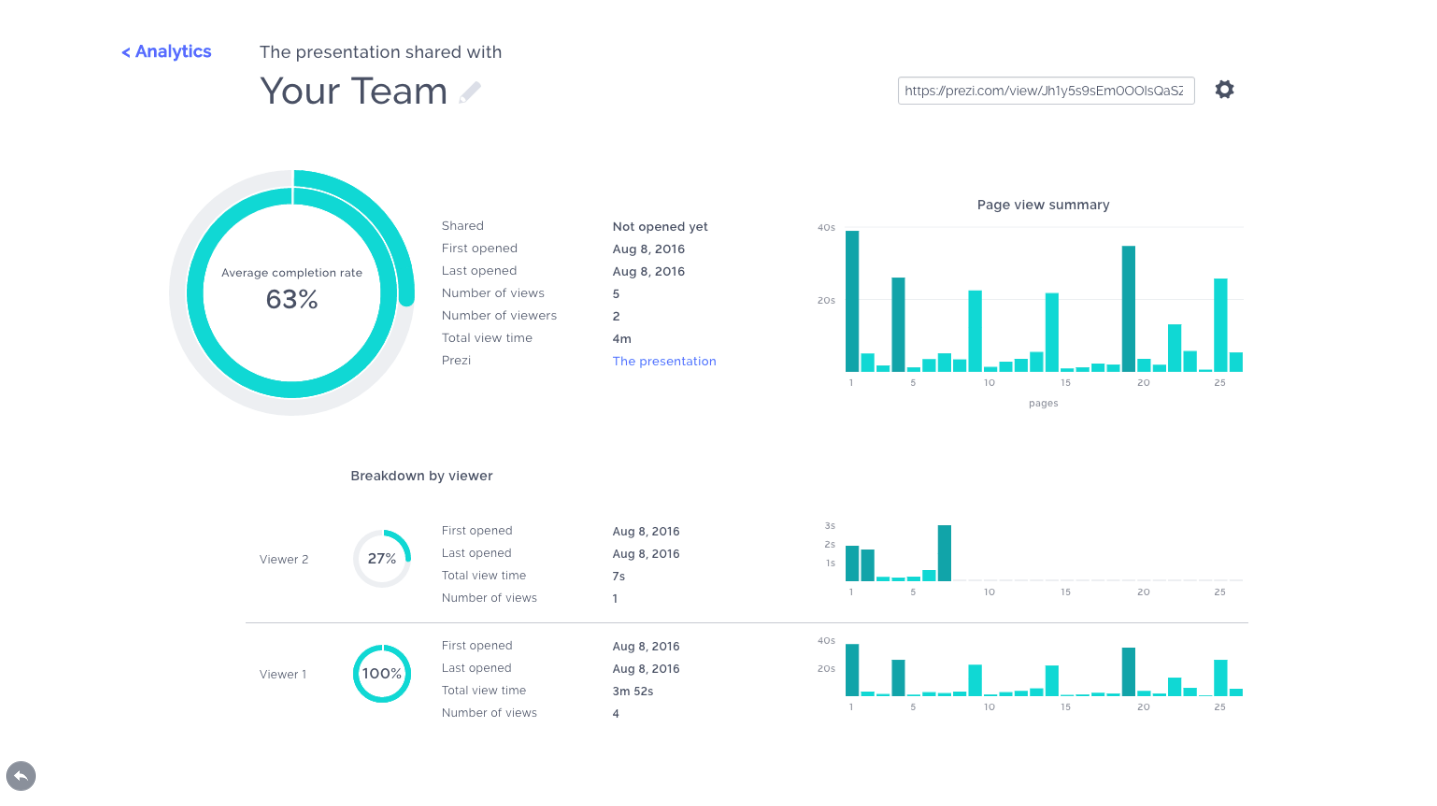Click Viewer 1's 100% completion ring

tap(382, 674)
